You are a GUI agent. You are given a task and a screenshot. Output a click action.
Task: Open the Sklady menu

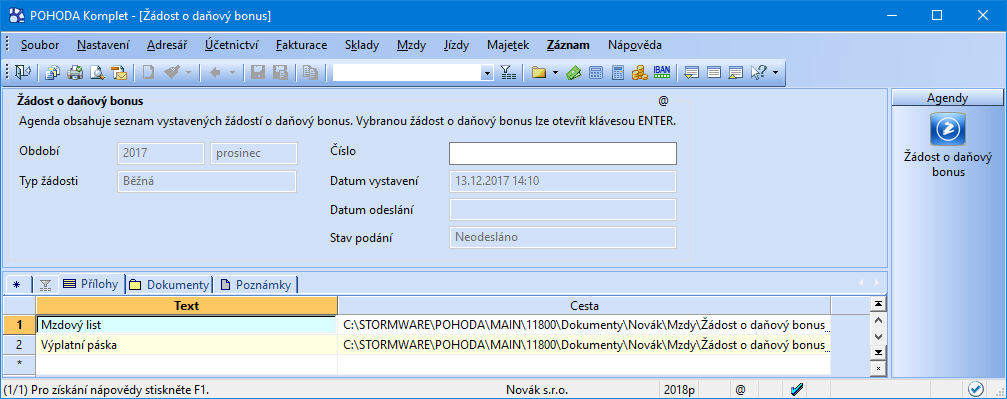[x=362, y=45]
